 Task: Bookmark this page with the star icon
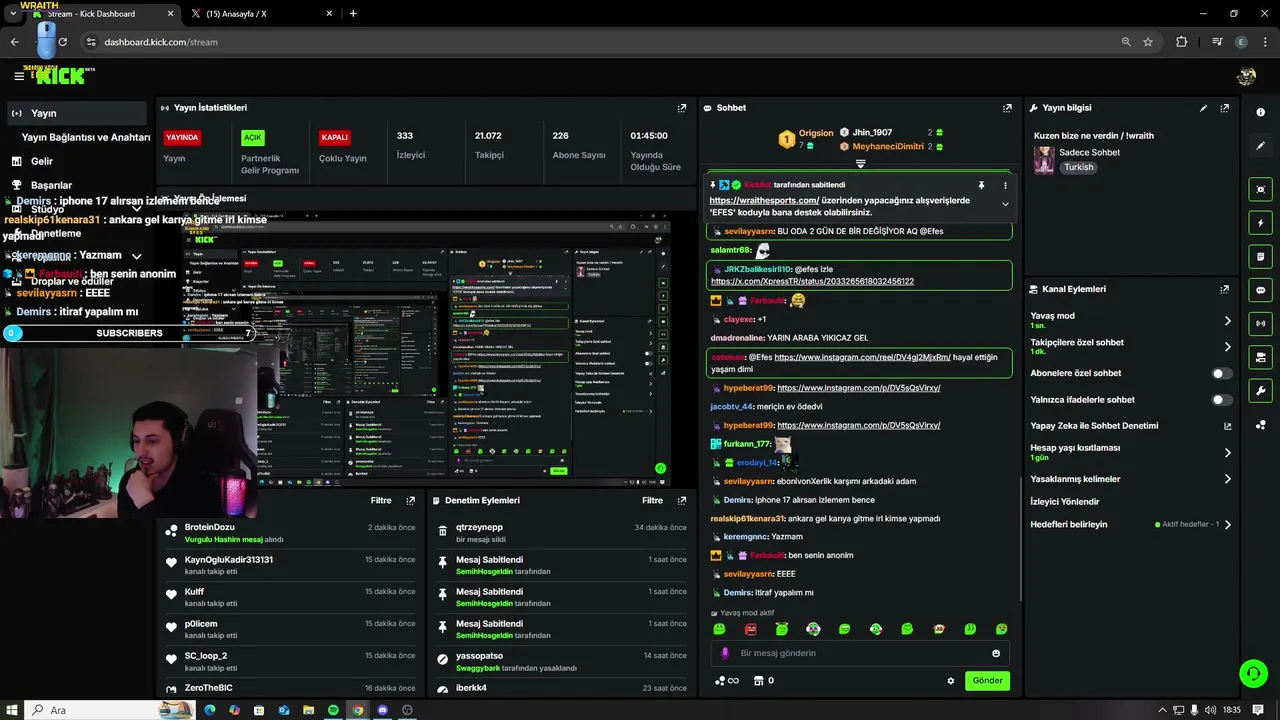[1148, 42]
